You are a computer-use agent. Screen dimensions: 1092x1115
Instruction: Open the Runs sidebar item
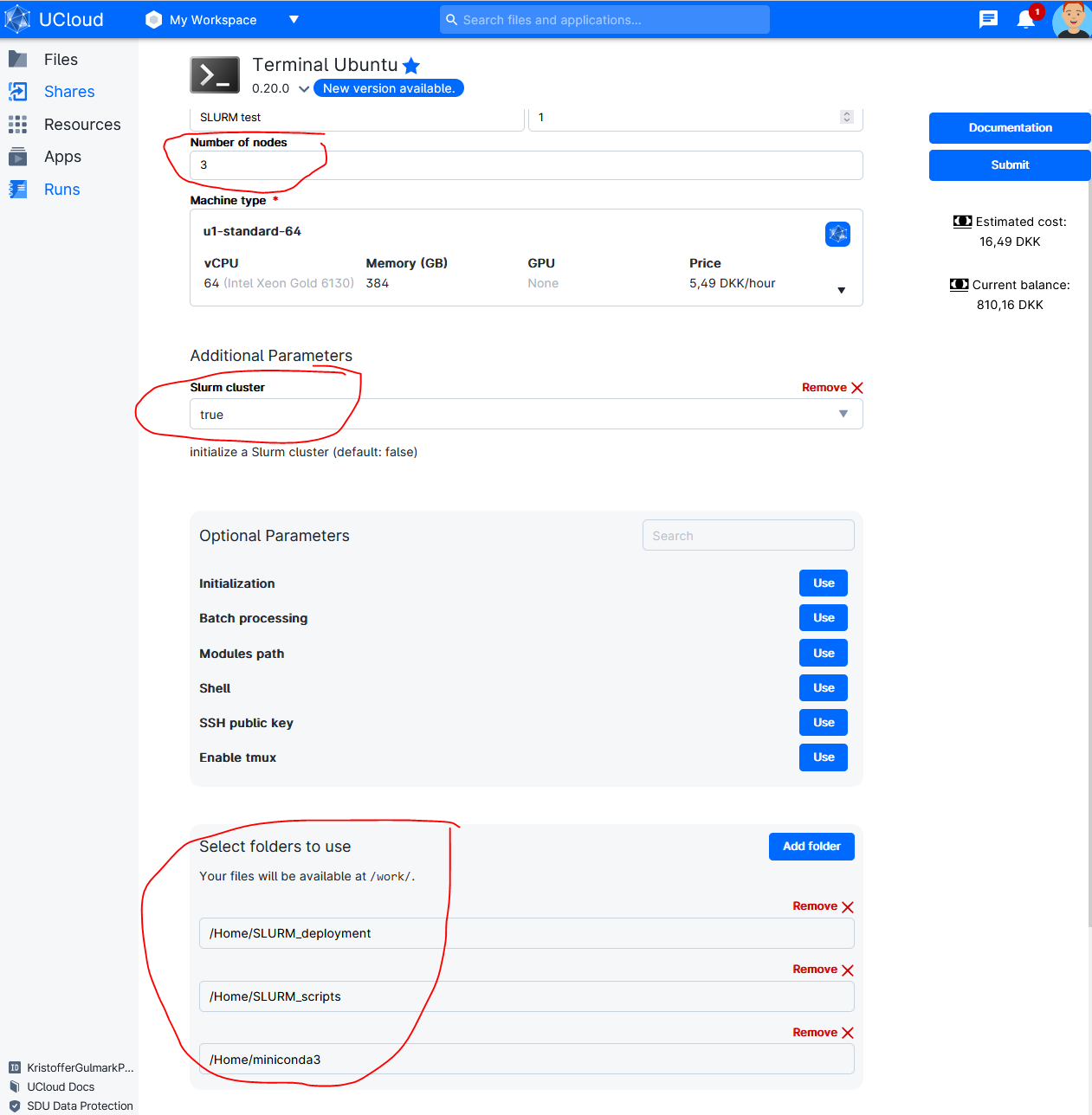point(61,190)
